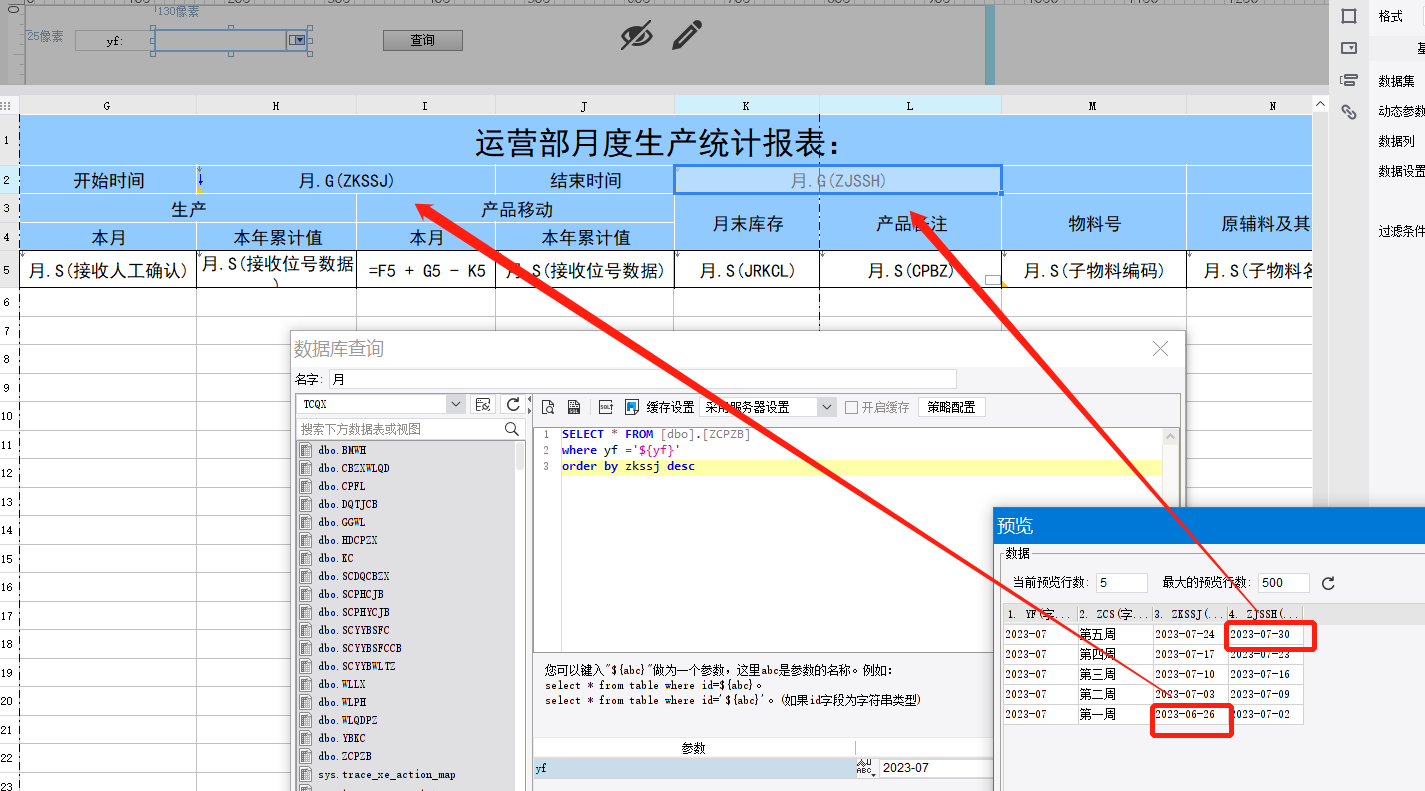Select cell 月.G(ZJSSH)
1425x791 pixels.
click(838, 181)
